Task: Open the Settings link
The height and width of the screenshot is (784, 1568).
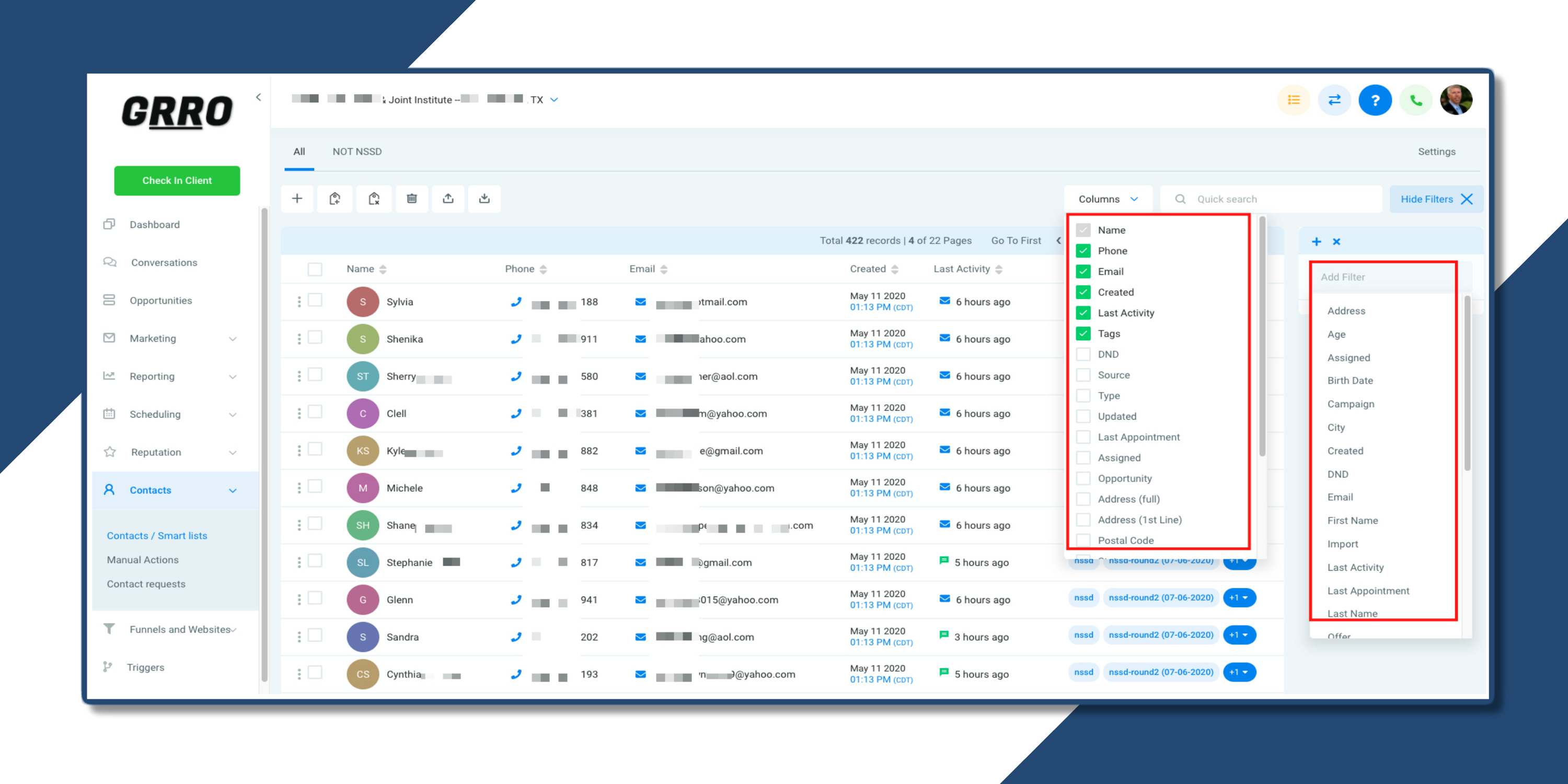Action: pos(1436,152)
